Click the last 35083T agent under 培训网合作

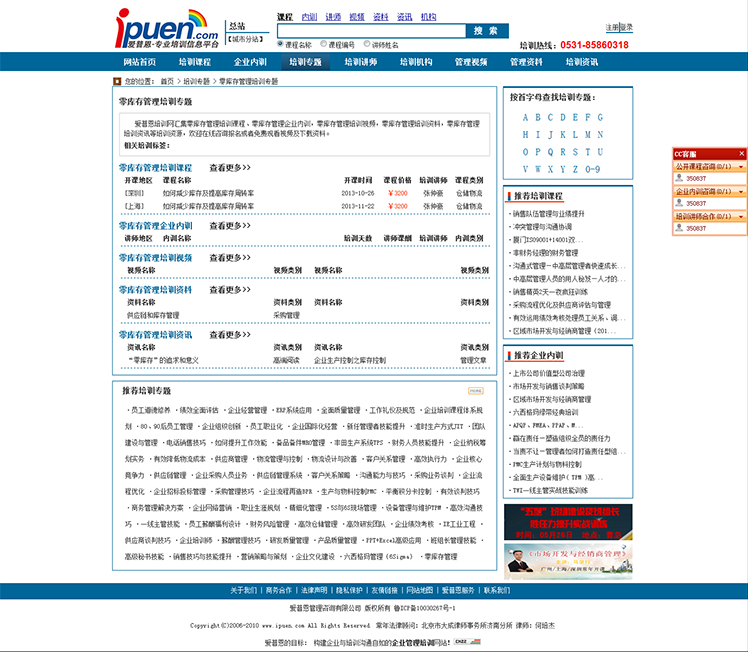click(x=695, y=228)
